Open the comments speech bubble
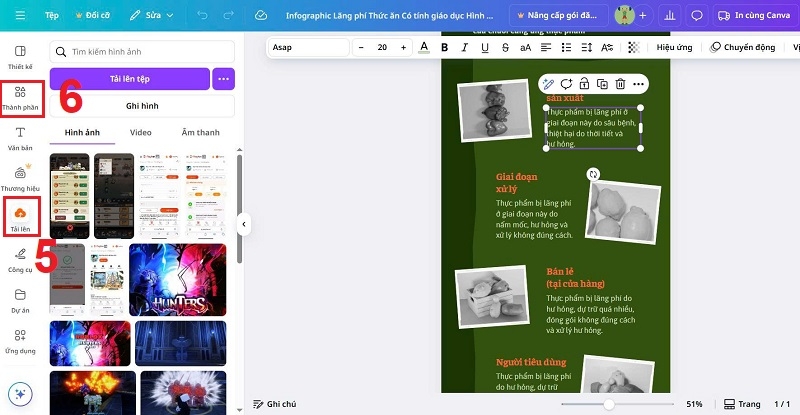 point(697,15)
